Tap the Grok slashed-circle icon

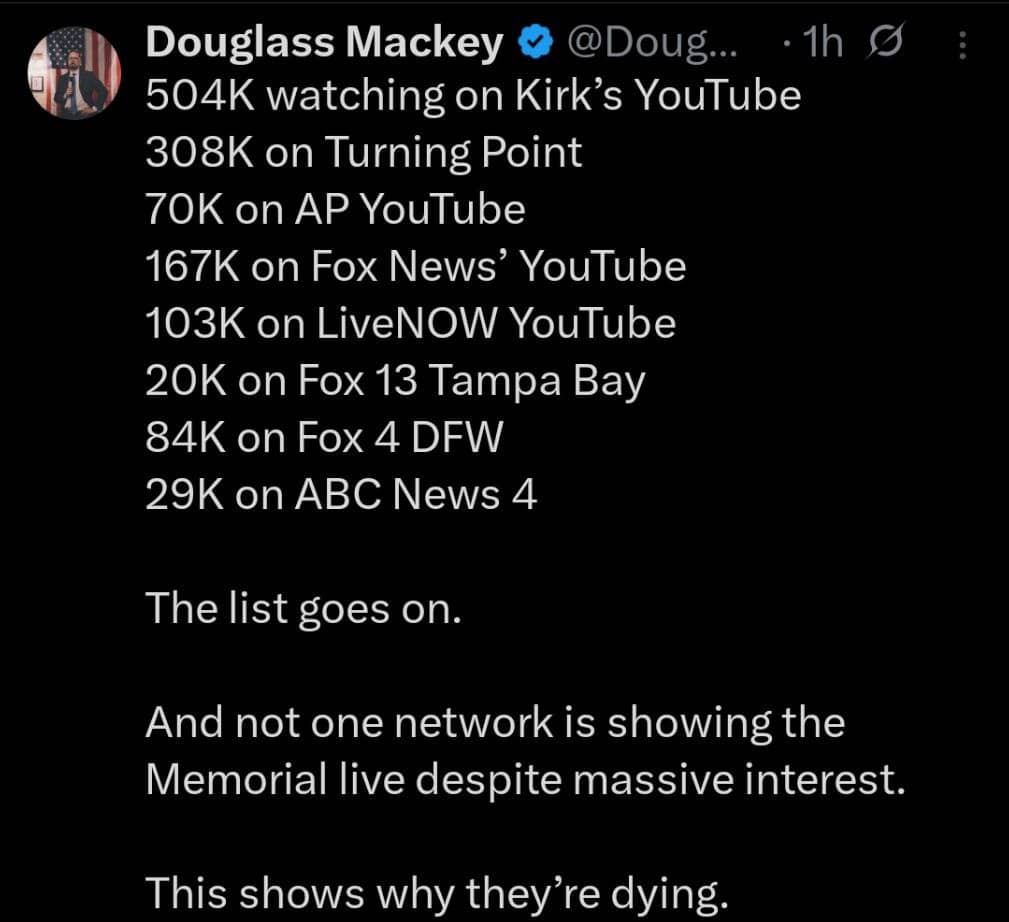pos(886,43)
